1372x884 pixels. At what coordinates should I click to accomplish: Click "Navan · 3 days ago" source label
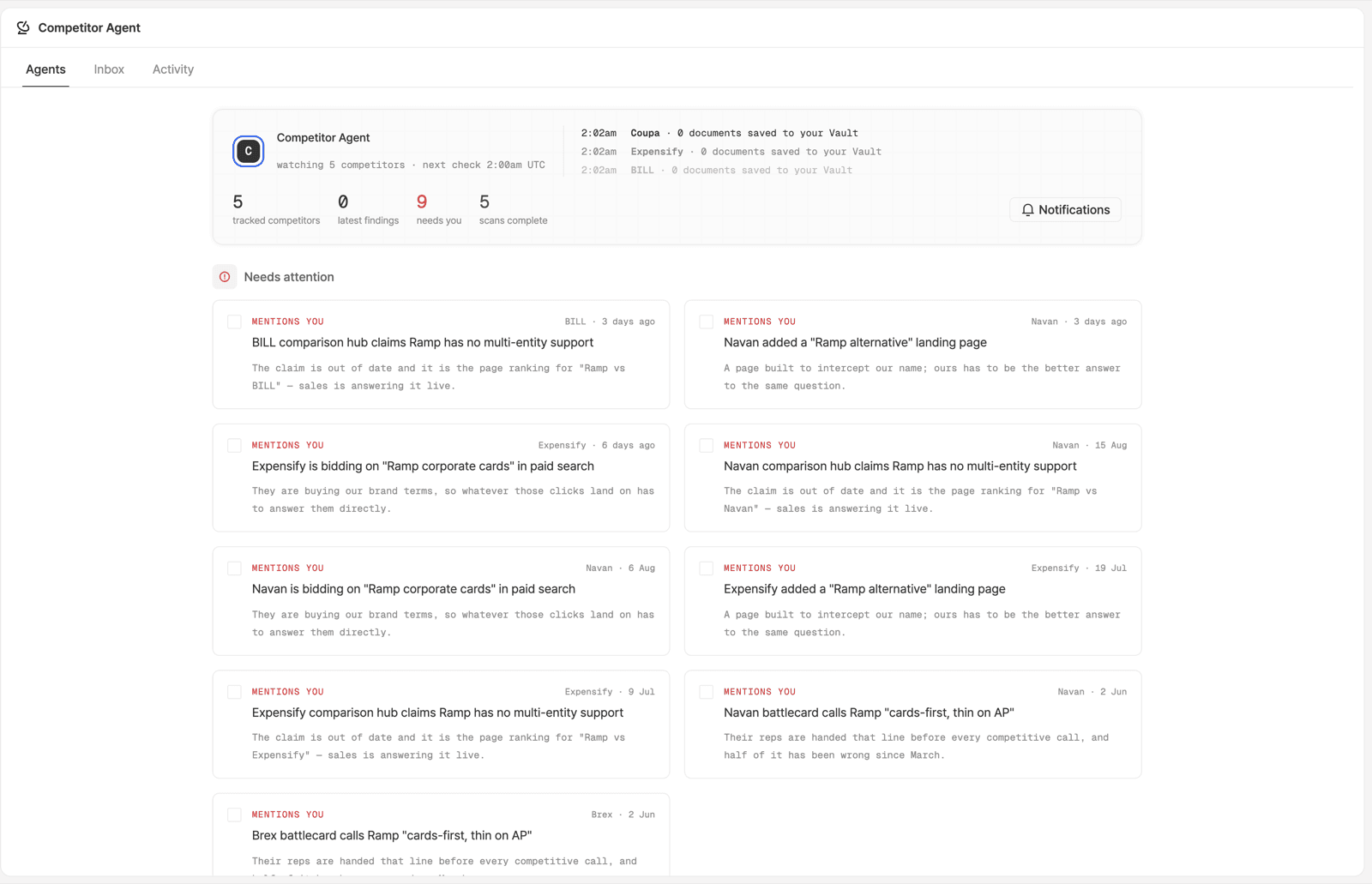click(x=1079, y=322)
